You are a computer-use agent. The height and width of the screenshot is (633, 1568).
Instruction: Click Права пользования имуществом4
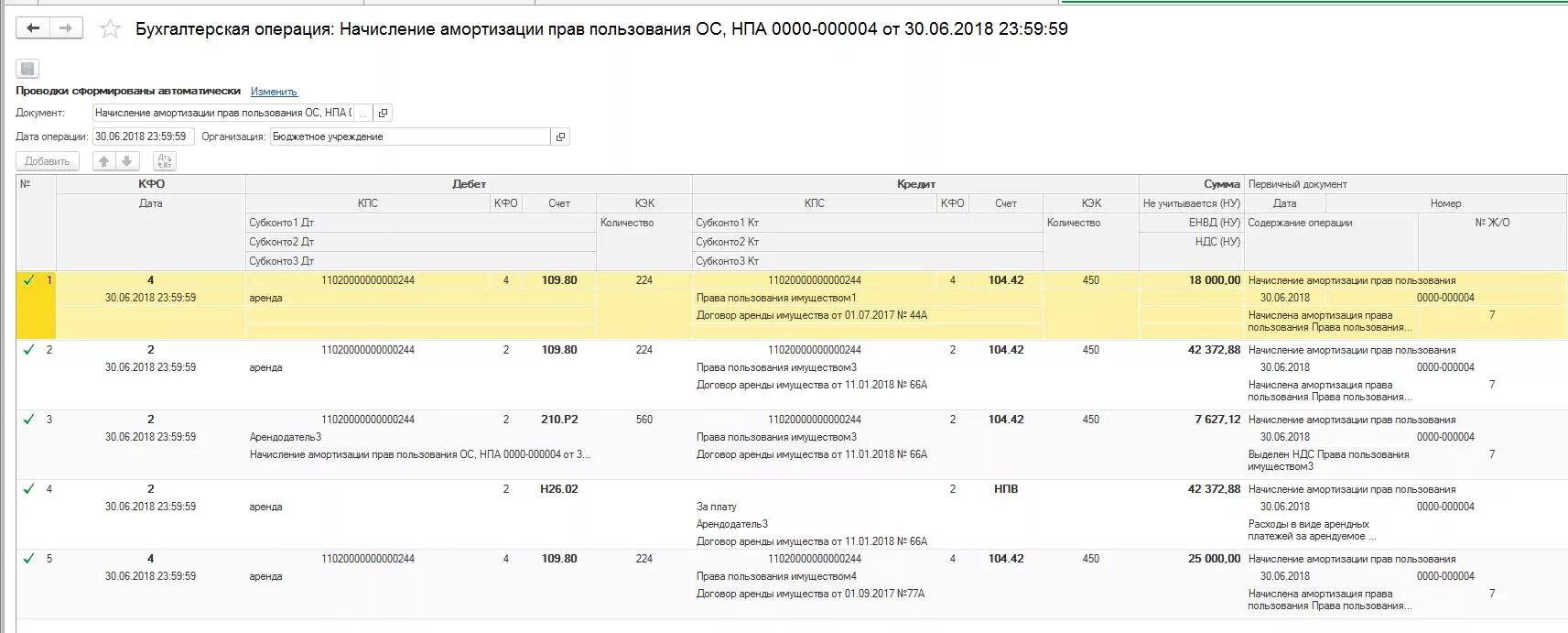coord(776,576)
